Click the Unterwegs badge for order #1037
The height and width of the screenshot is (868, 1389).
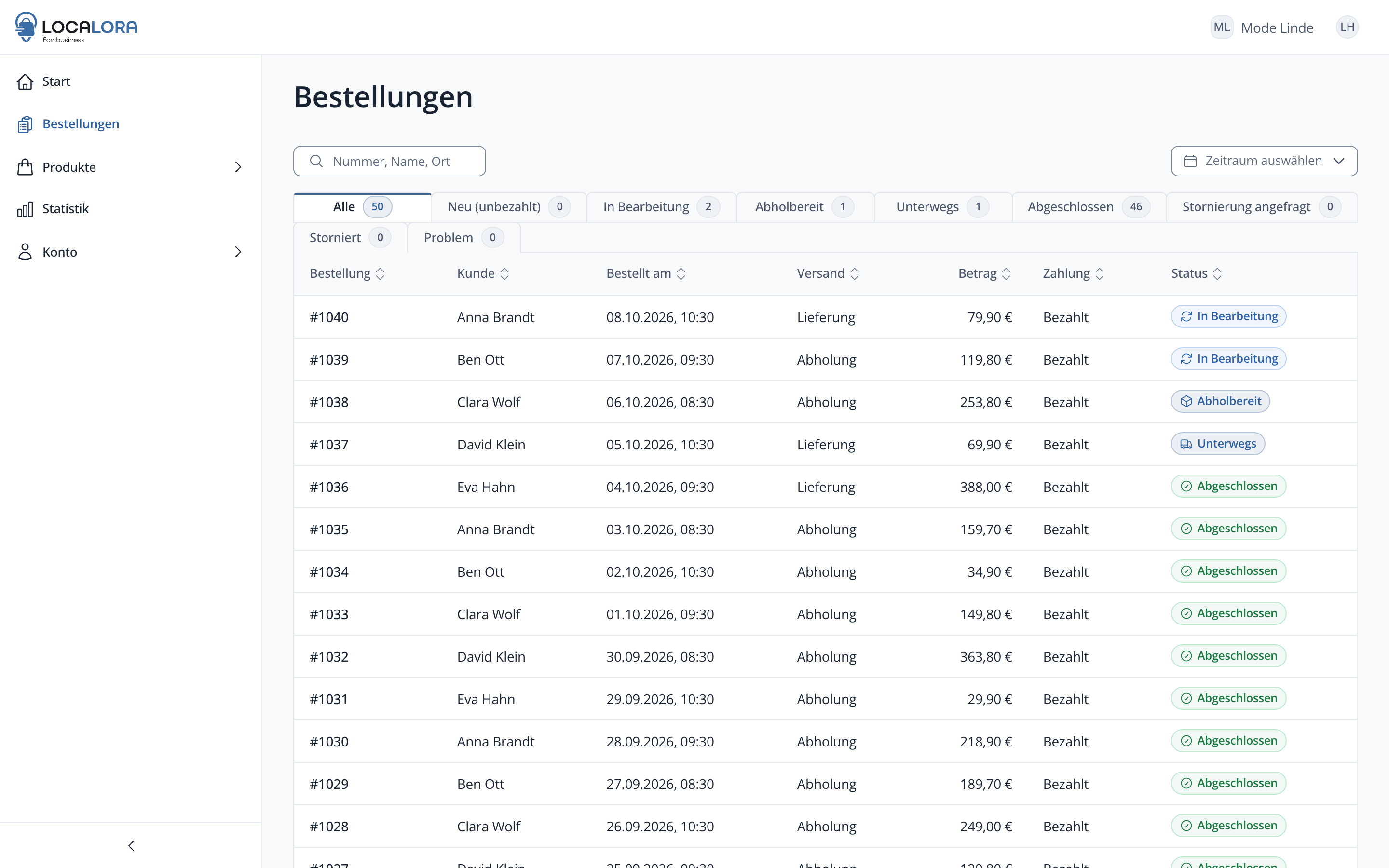click(x=1218, y=444)
